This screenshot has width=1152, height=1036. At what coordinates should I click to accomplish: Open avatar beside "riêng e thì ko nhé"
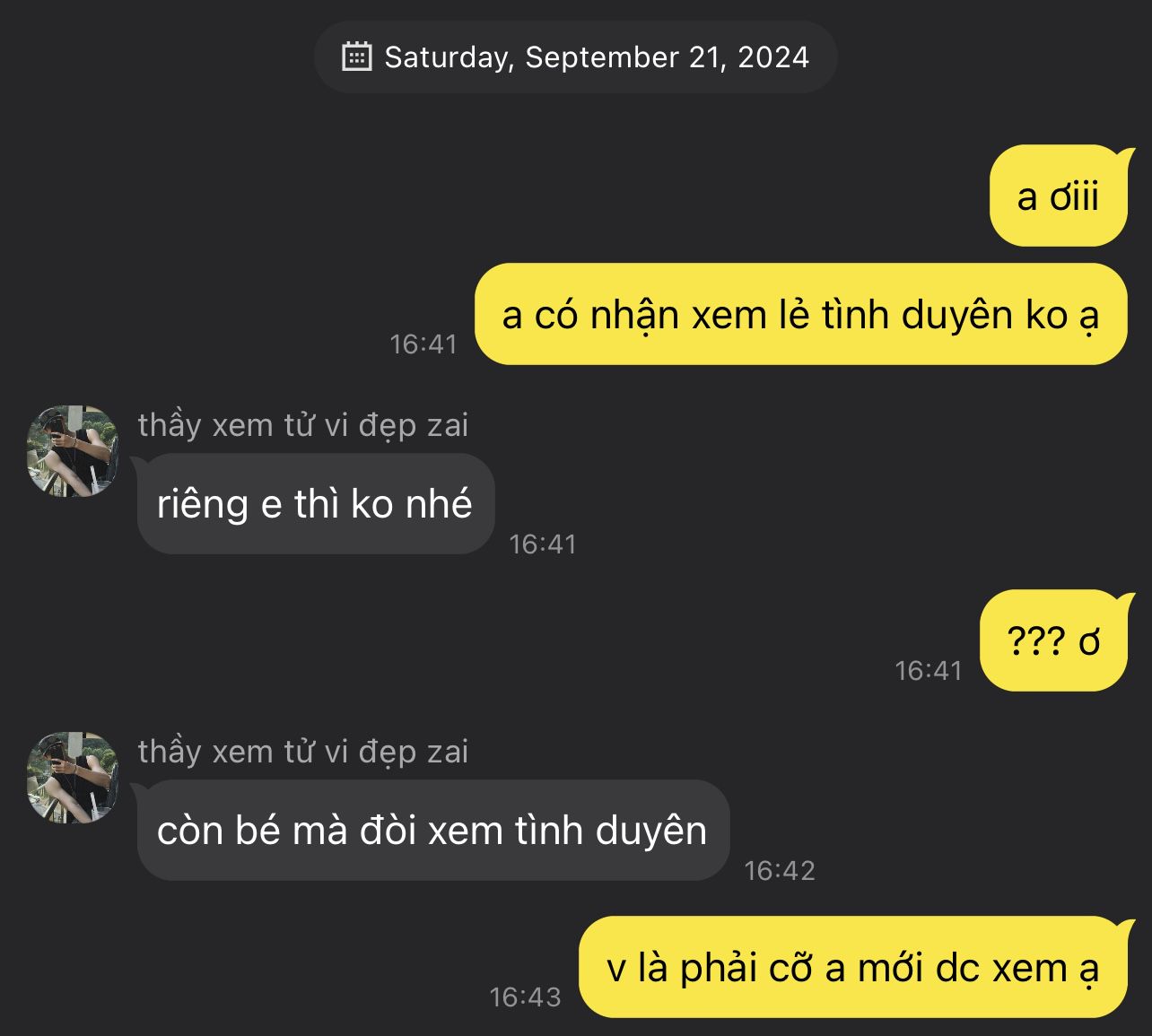point(74,451)
